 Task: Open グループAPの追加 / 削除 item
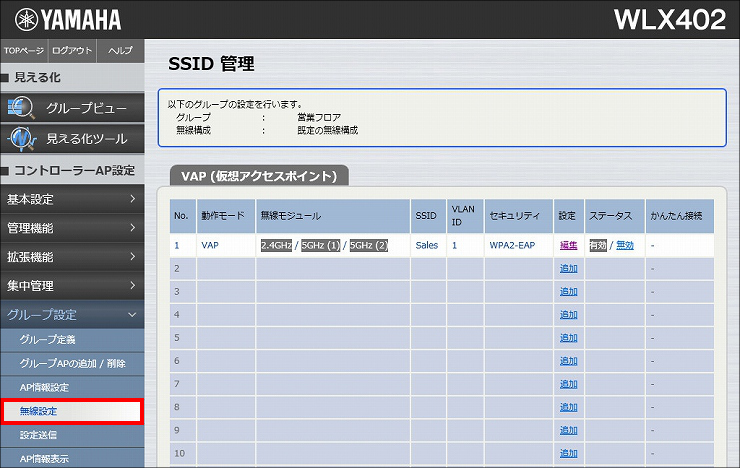point(72,364)
